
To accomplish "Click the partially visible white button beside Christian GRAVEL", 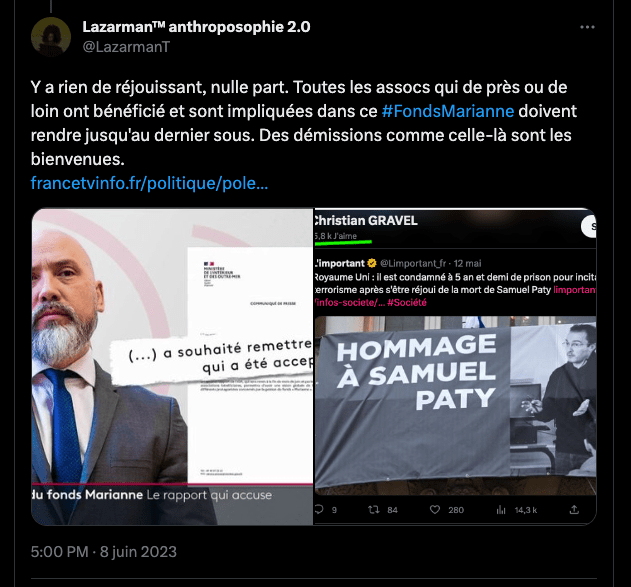I will pos(589,227).
